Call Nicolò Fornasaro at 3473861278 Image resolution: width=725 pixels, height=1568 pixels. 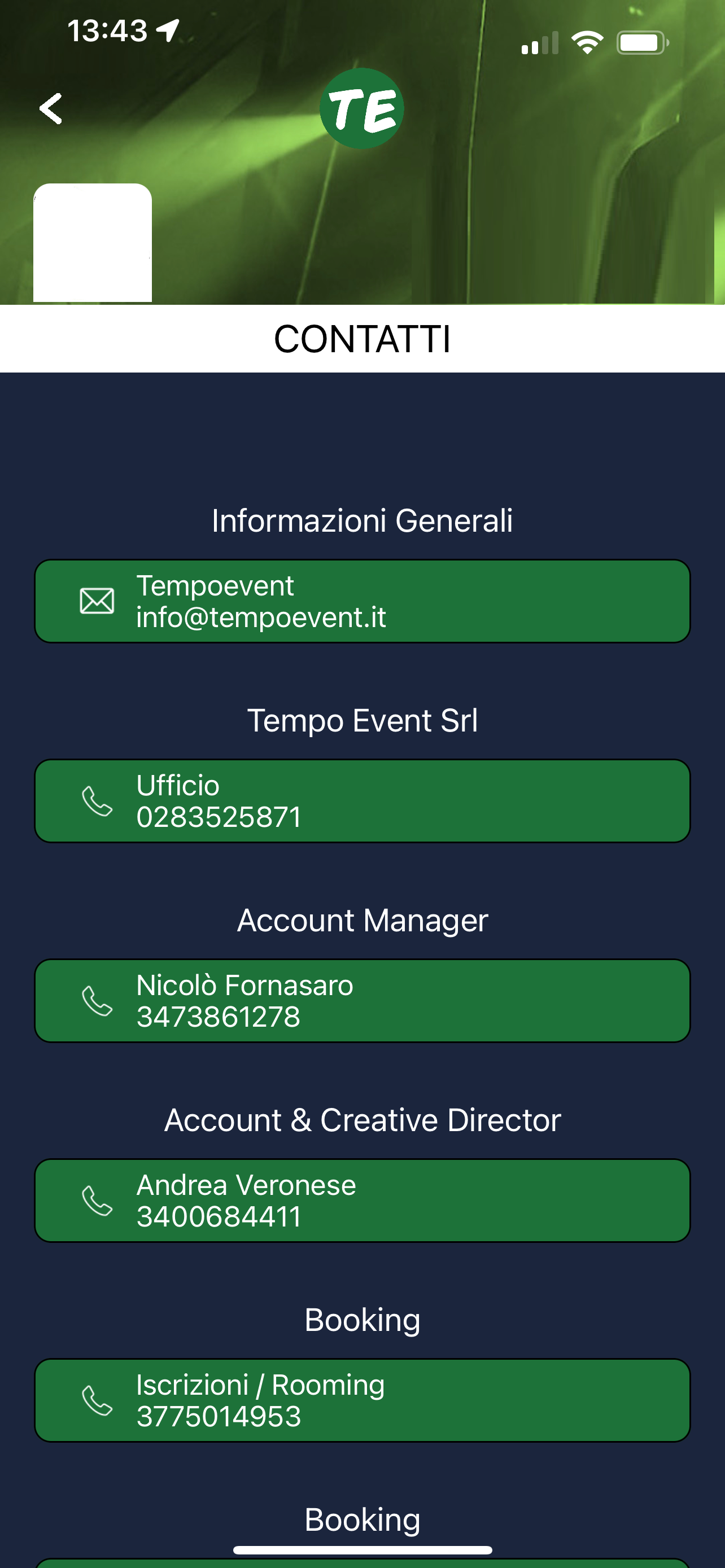[x=362, y=1000]
